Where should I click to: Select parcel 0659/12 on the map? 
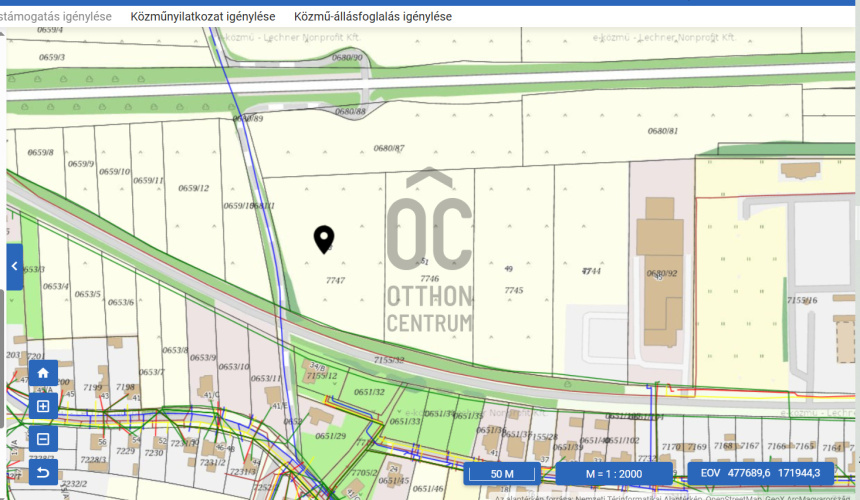click(194, 187)
